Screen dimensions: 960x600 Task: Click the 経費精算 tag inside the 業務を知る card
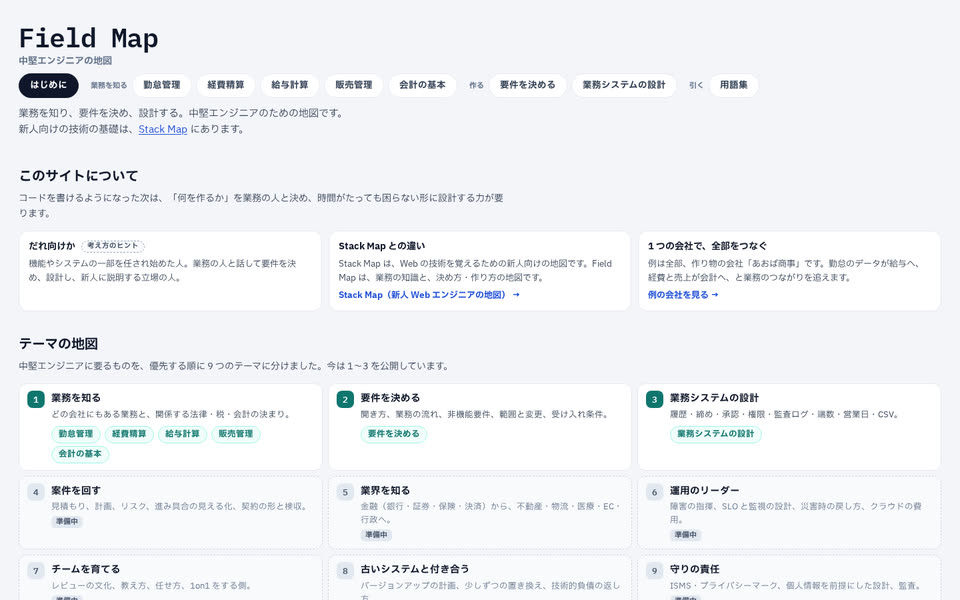(129, 434)
